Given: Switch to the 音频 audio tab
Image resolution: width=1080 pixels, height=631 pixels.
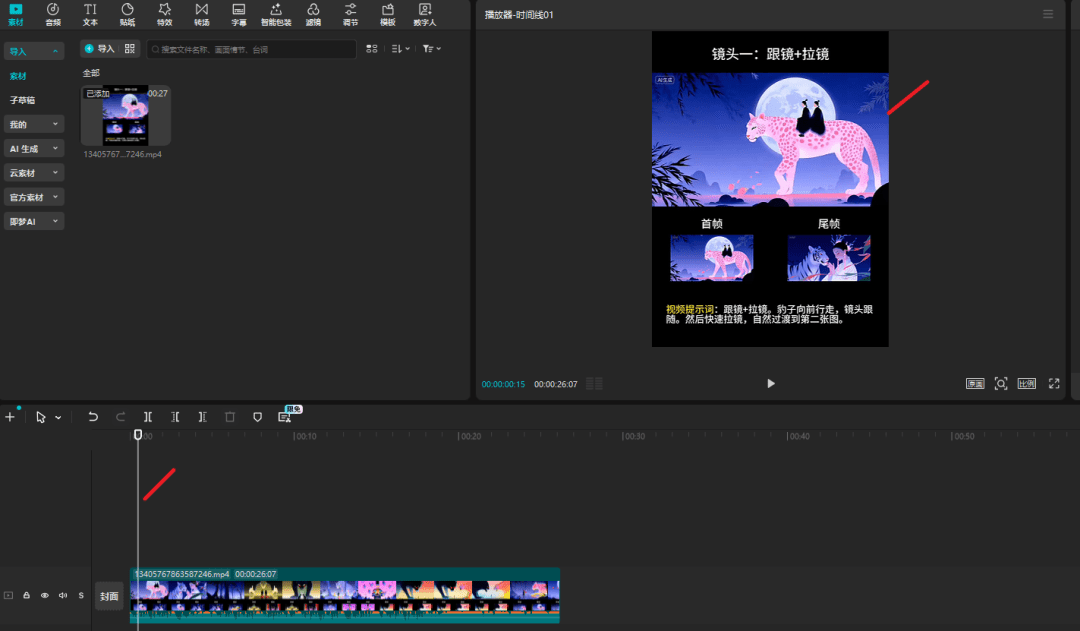Looking at the screenshot, I should click(x=53, y=14).
